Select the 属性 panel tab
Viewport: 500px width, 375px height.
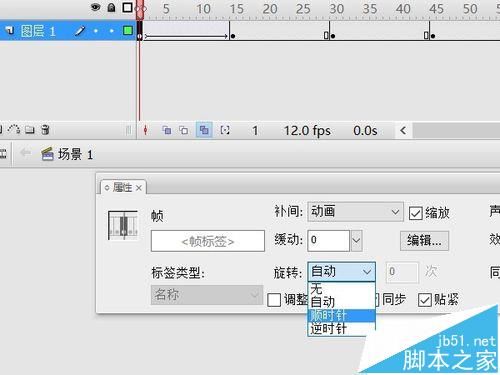tap(122, 188)
